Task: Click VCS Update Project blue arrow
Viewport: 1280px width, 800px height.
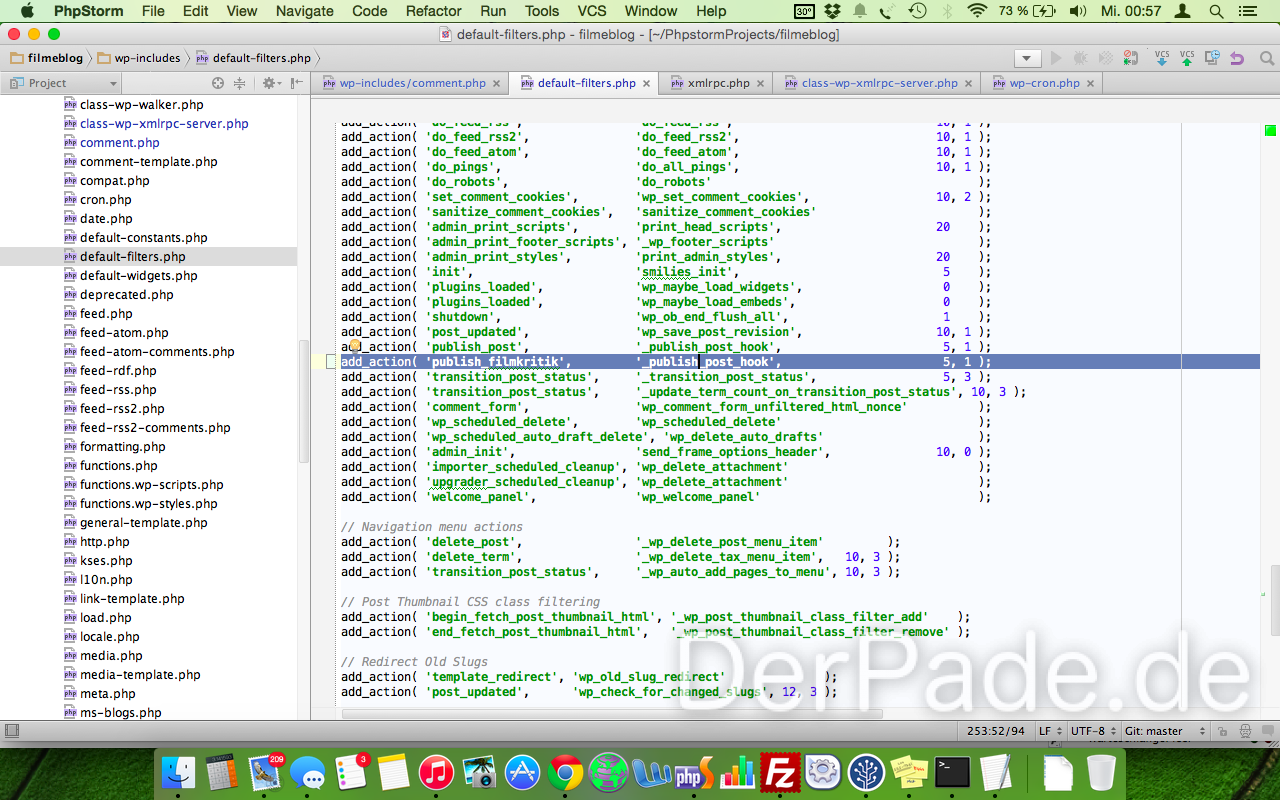Action: pos(1162,58)
